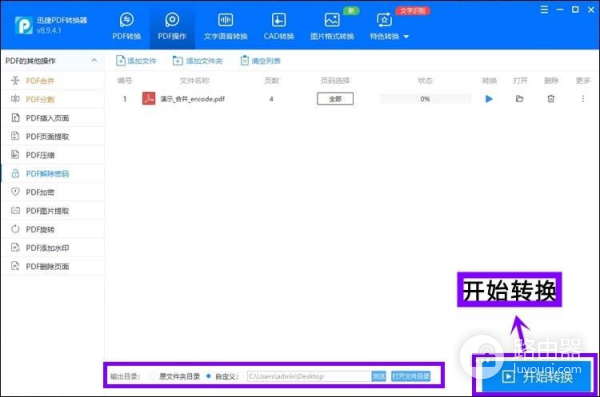Switch to the PDF操作 tab

point(172,26)
